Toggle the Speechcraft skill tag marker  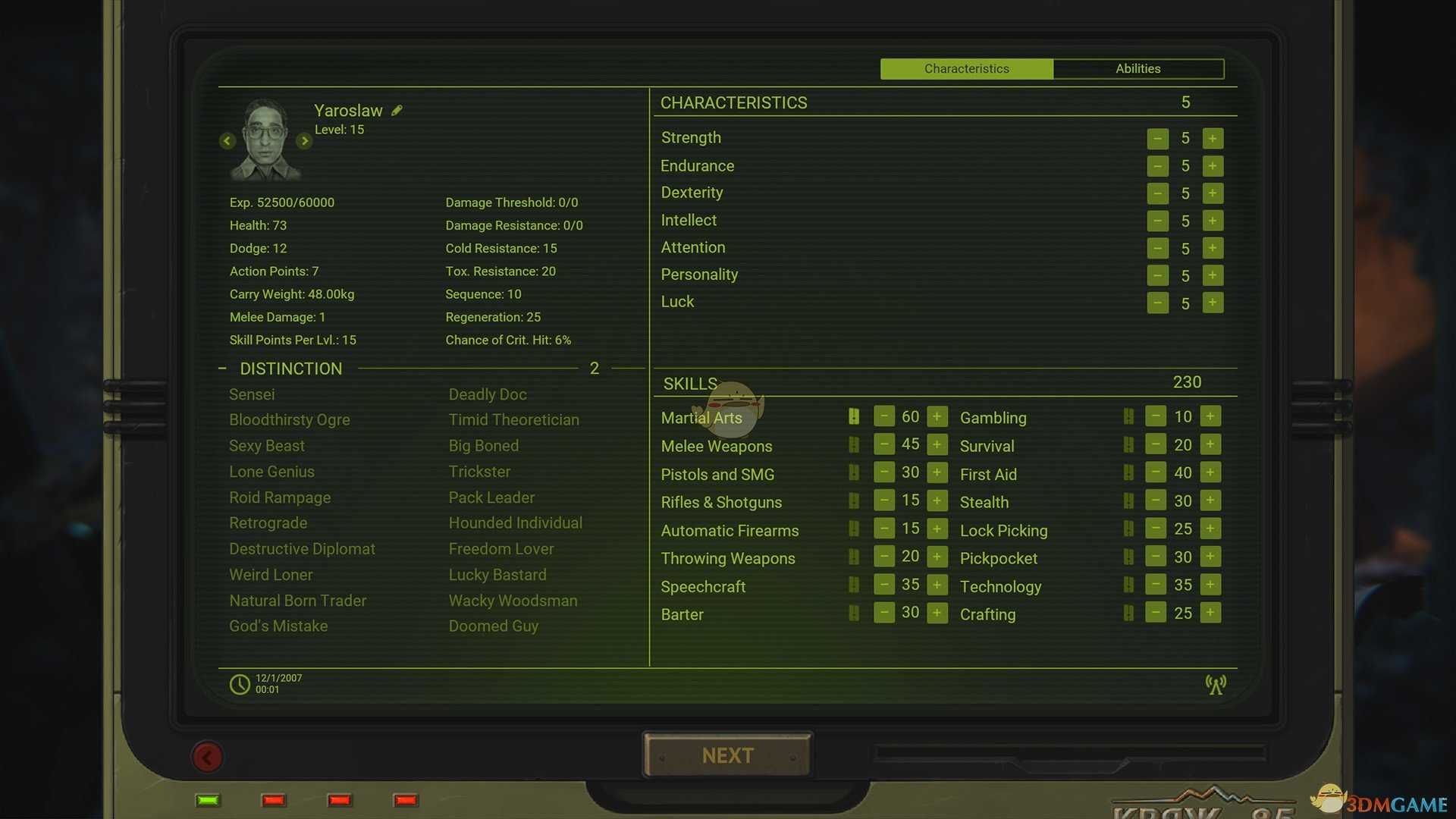click(854, 585)
